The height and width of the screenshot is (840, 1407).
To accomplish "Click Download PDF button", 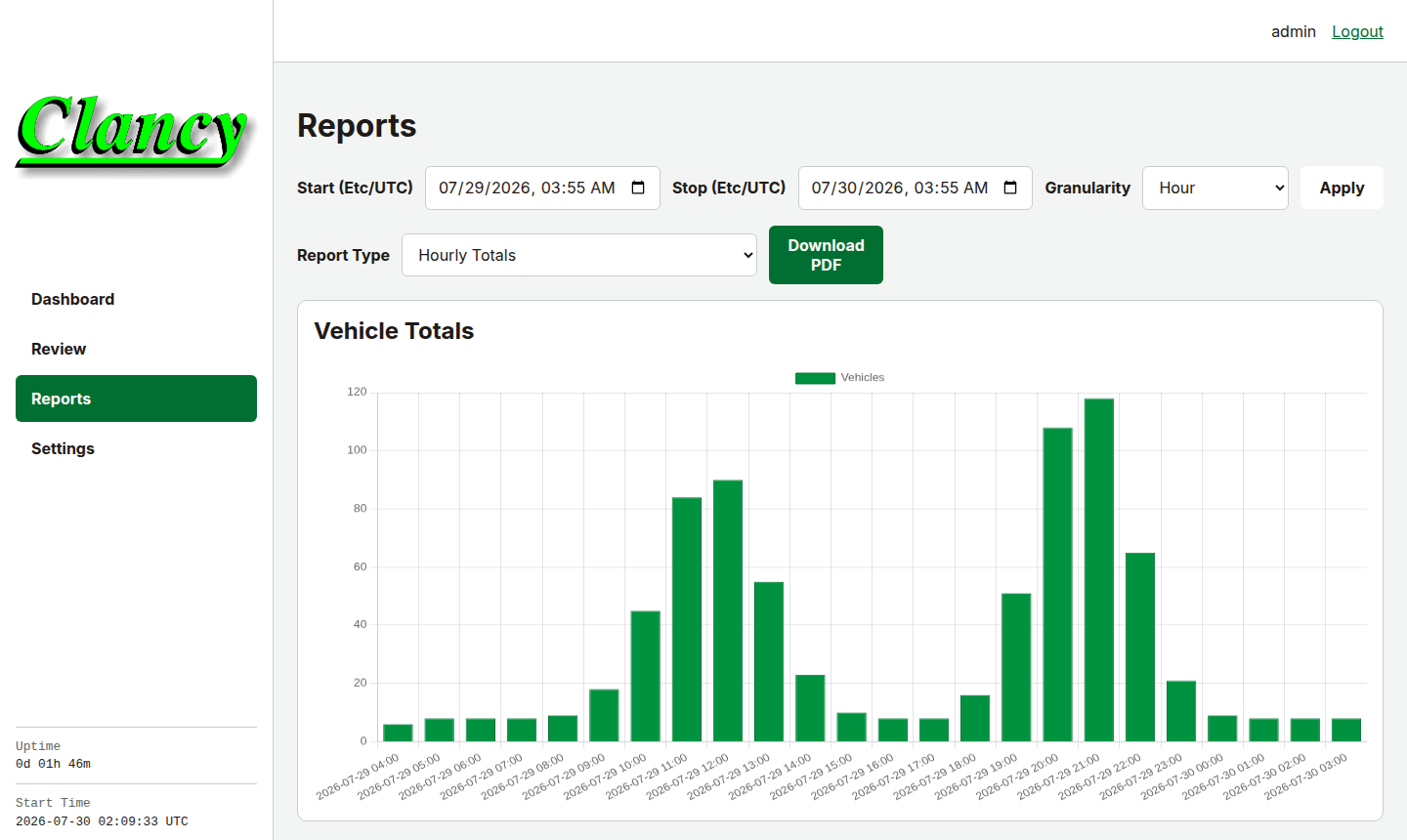I will pos(826,255).
